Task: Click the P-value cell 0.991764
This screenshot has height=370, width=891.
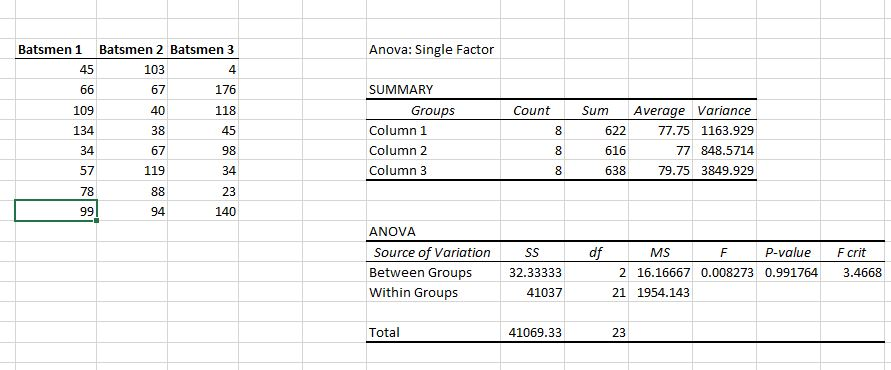Action: pyautogui.click(x=788, y=272)
